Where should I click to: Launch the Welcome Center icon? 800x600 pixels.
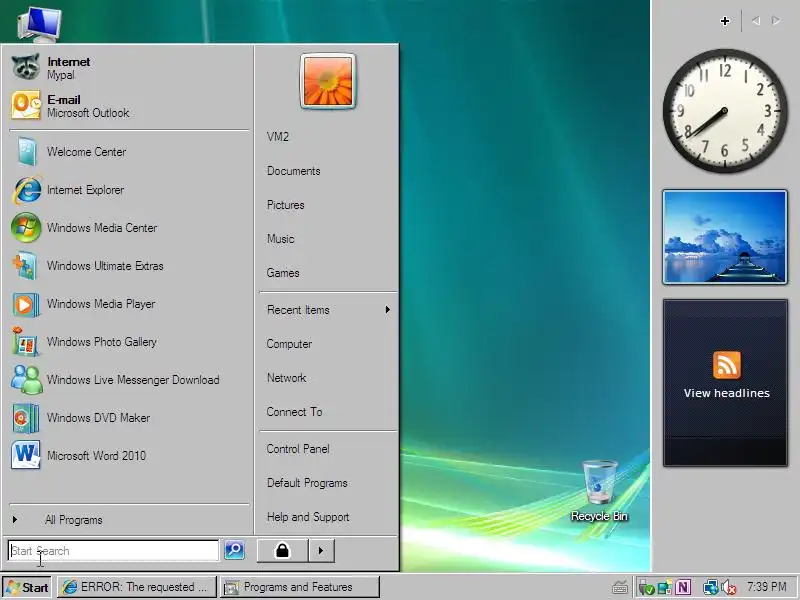point(26,152)
